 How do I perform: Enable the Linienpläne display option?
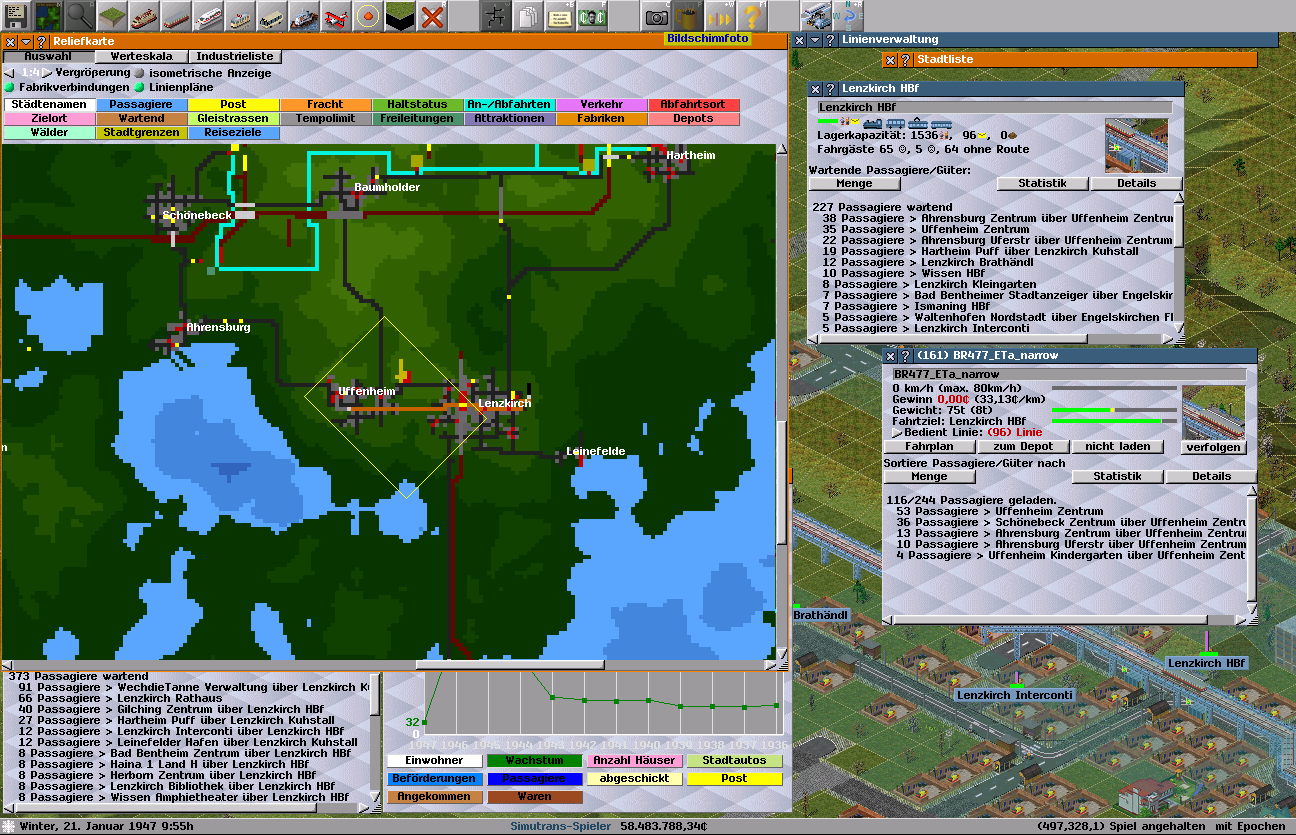pyautogui.click(x=140, y=87)
